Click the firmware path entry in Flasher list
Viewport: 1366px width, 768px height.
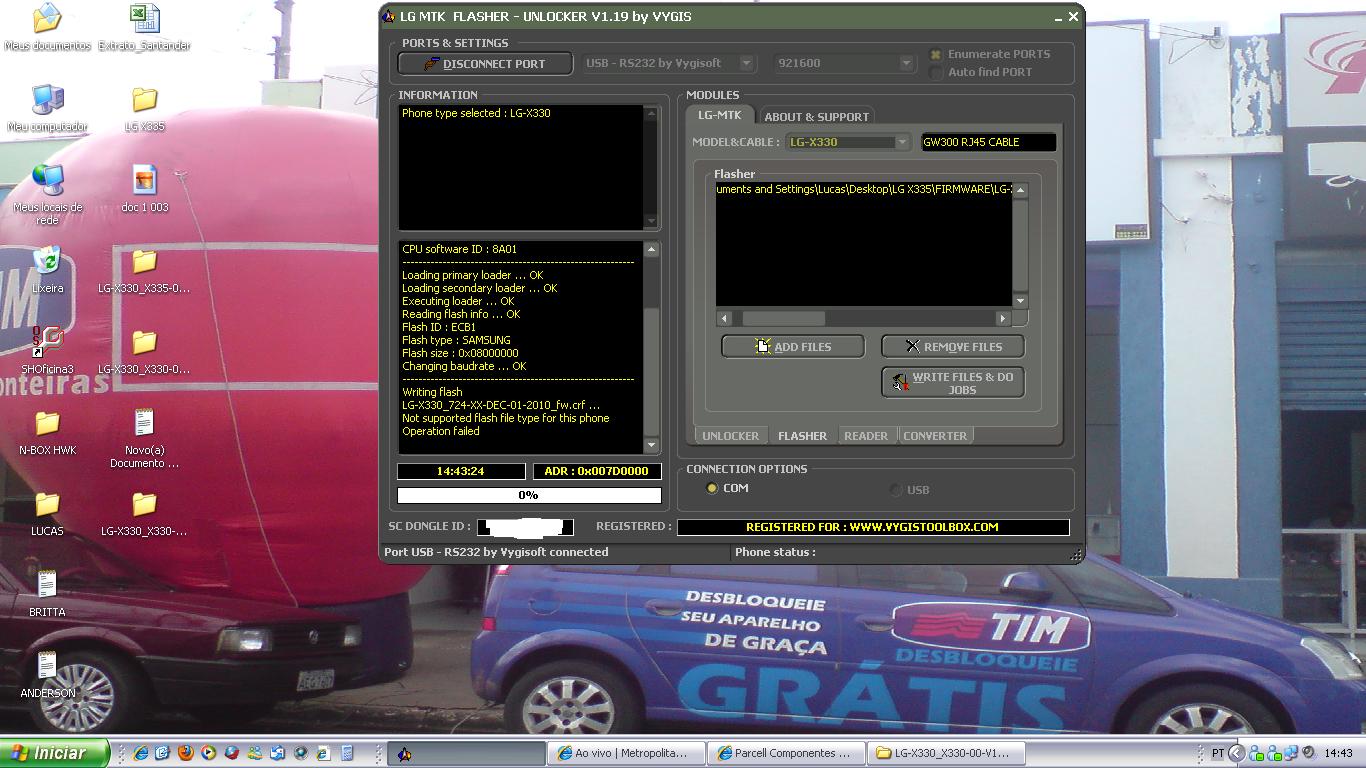click(x=864, y=189)
